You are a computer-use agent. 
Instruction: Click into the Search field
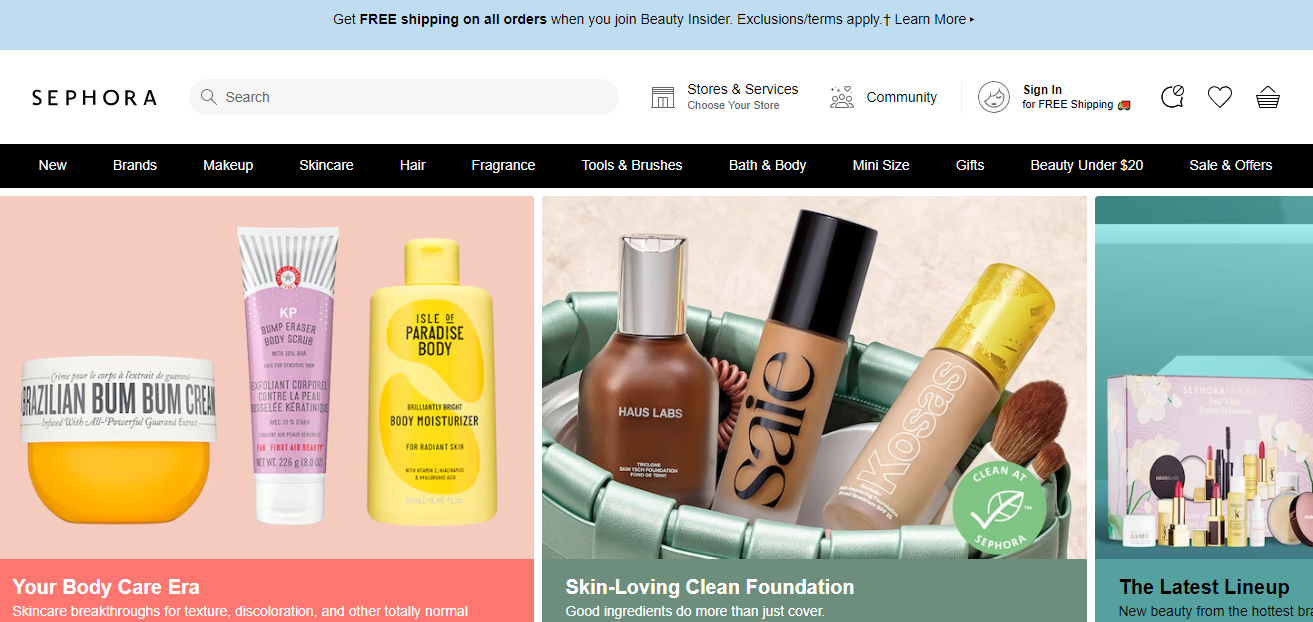coord(404,97)
